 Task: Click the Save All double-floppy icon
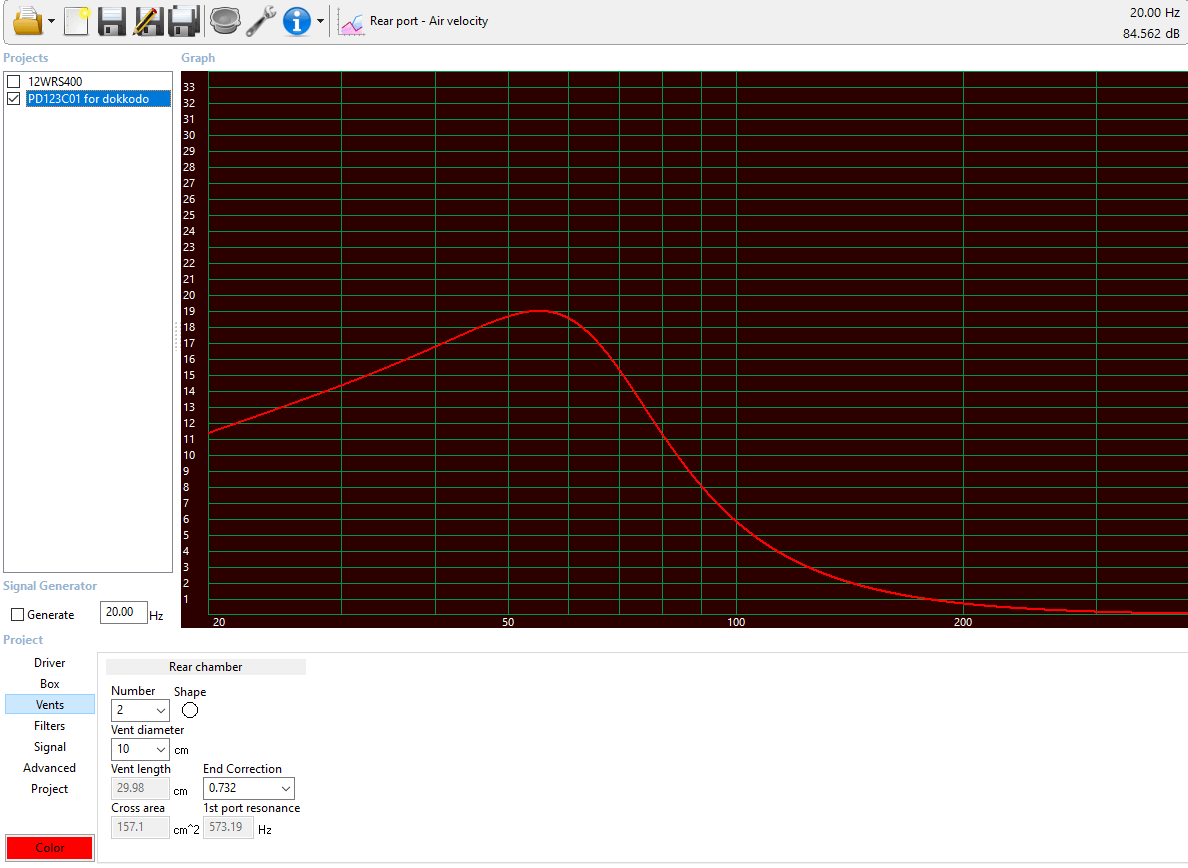click(x=184, y=21)
